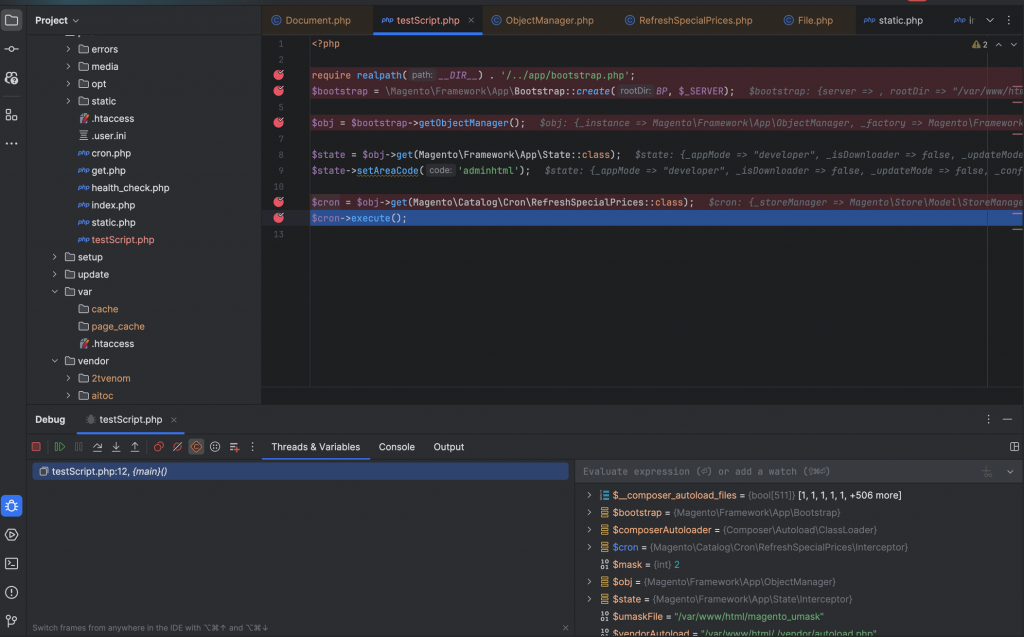
Task: Toggle the breakpoint on line 12
Action: pyautogui.click(x=278, y=218)
